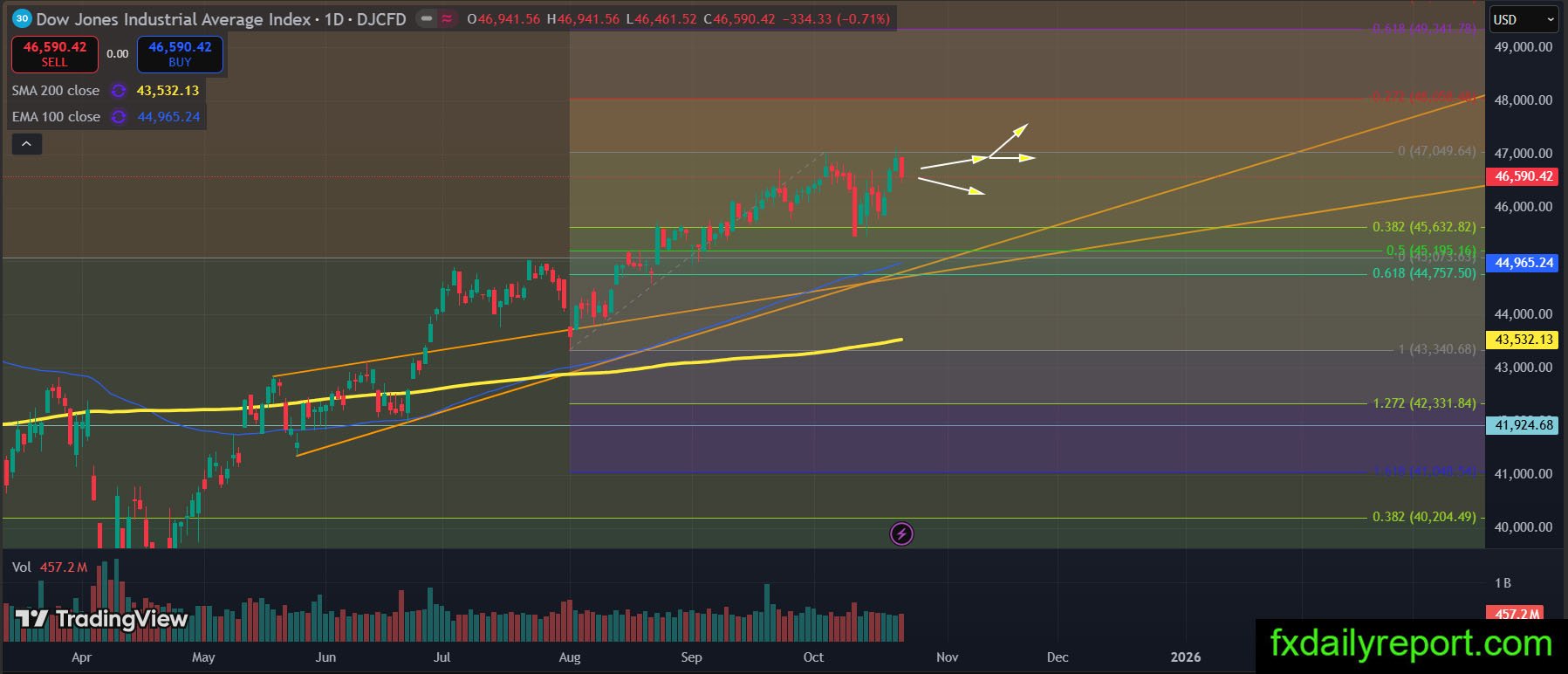This screenshot has width=1568, height=674.
Task: Select the EMA 100 close indicator label
Action: pyautogui.click(x=56, y=117)
